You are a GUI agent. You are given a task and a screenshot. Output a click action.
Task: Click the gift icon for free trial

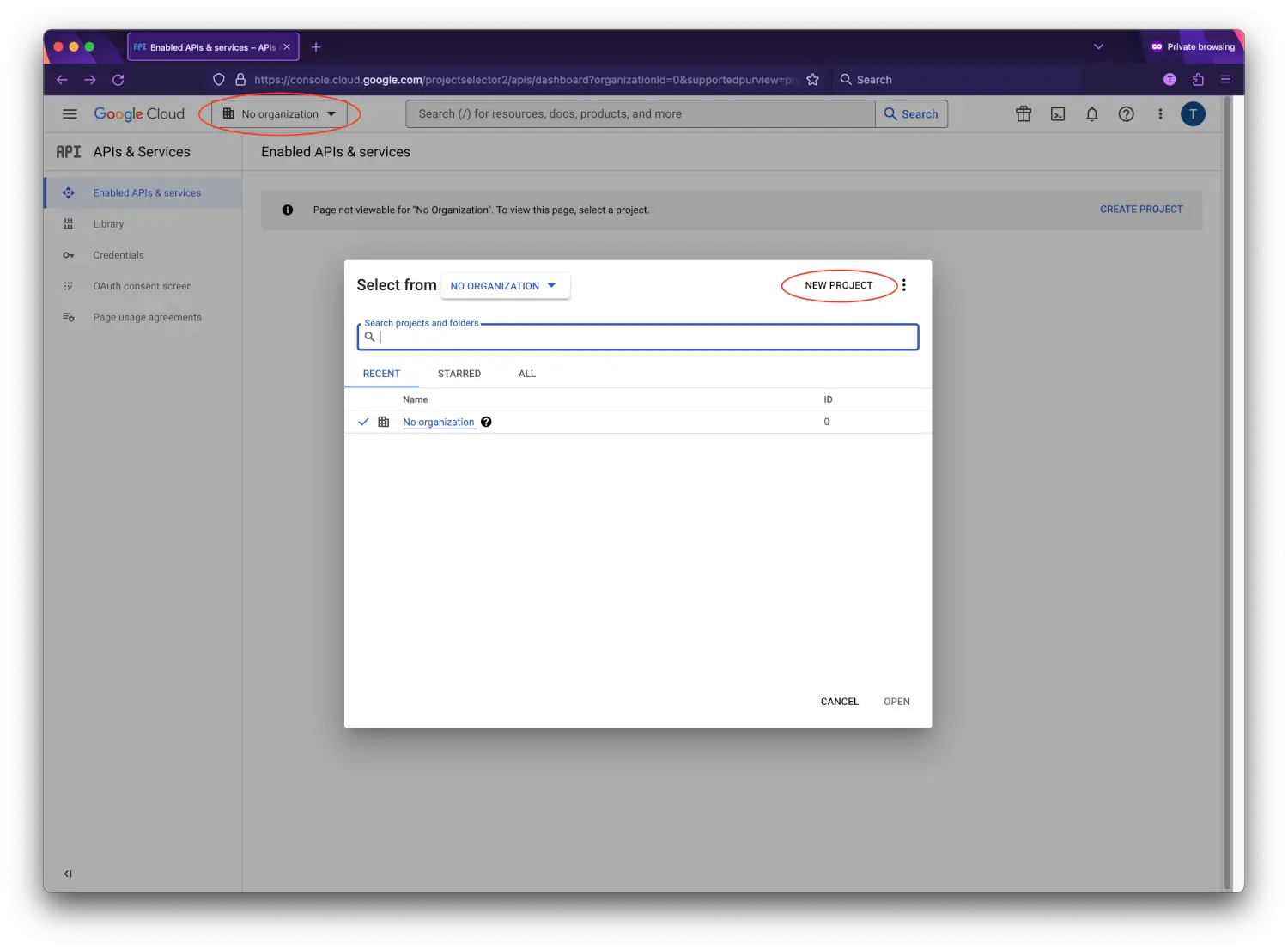1024,114
